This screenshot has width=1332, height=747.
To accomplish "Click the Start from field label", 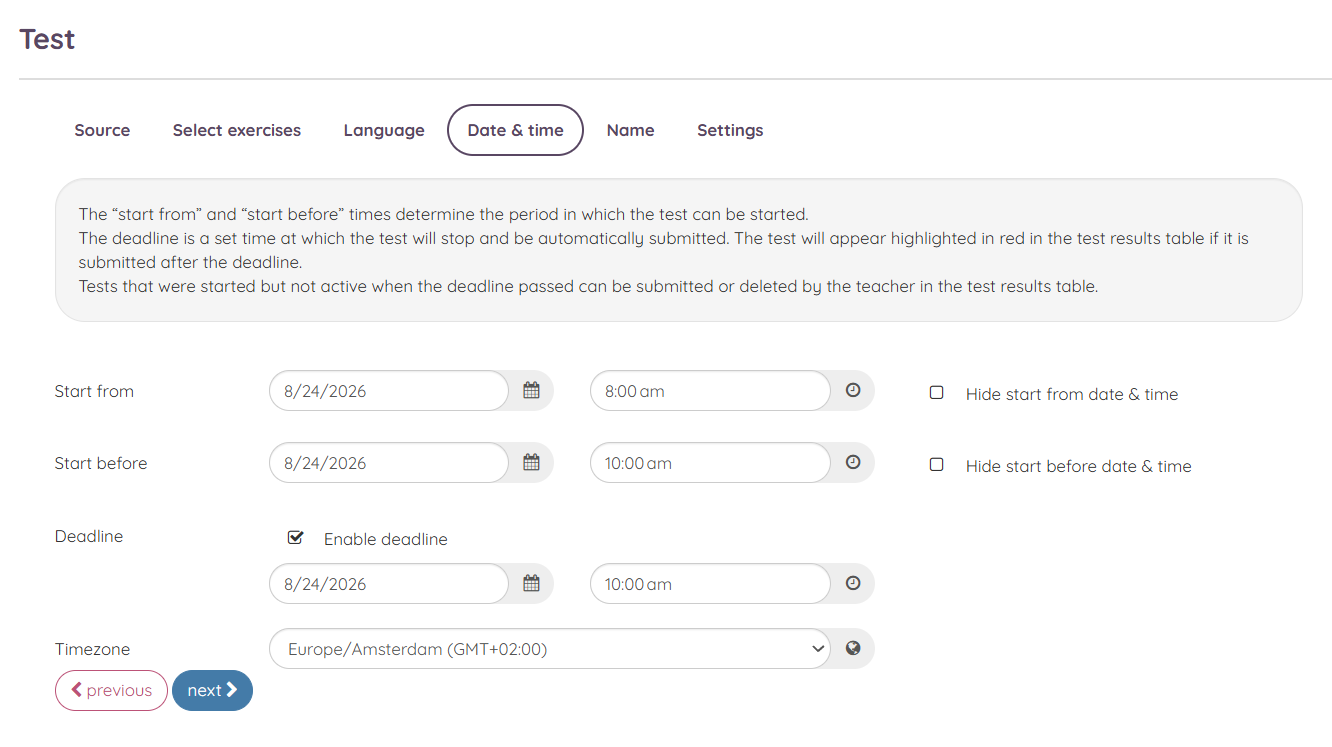I will tap(94, 391).
